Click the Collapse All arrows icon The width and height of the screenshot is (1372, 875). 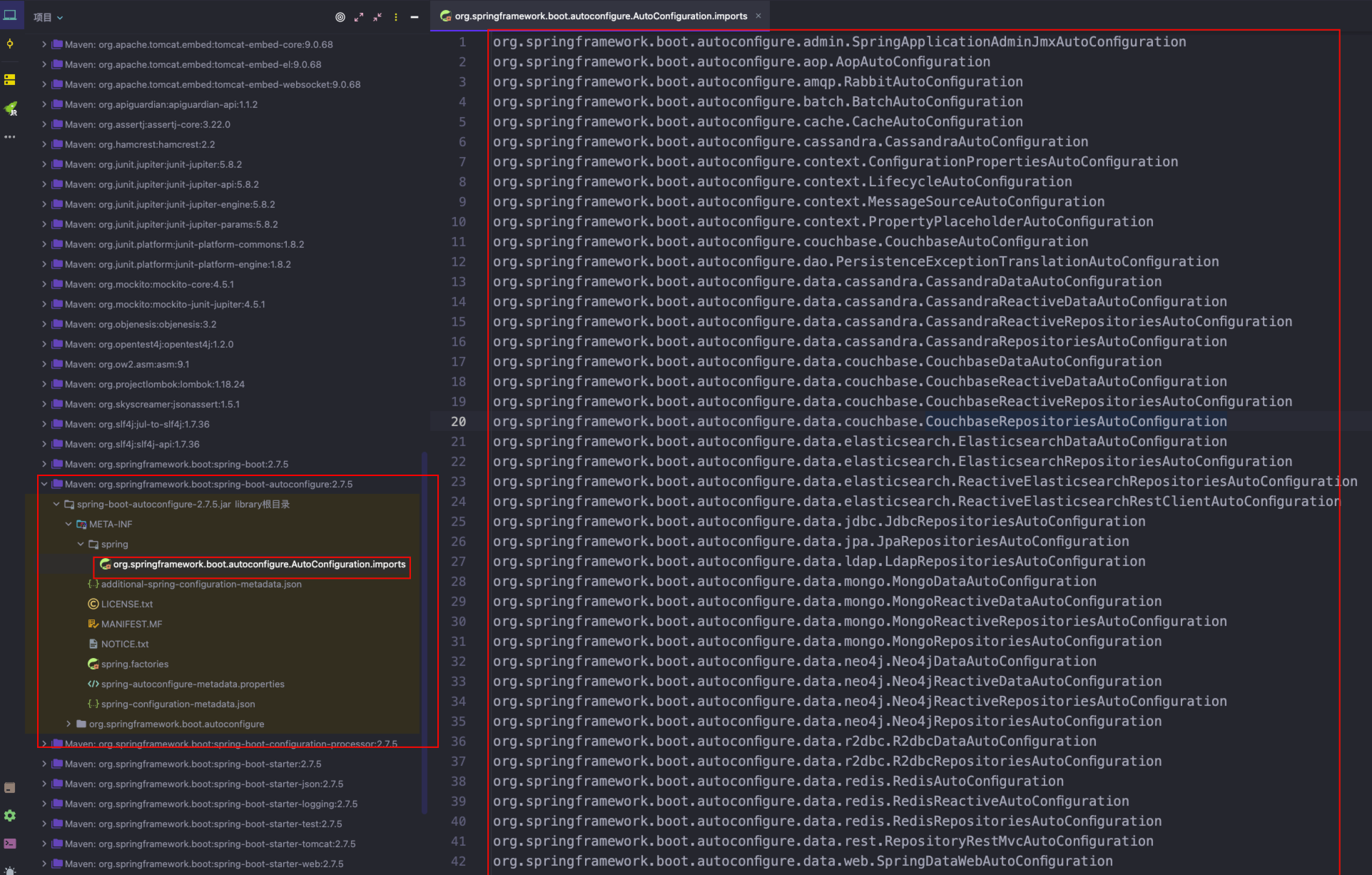click(377, 17)
